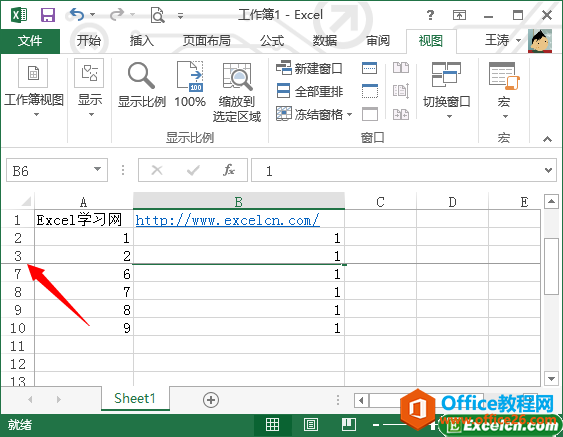
Task: Switch to the 插入 Insert tab
Action: pos(141,40)
